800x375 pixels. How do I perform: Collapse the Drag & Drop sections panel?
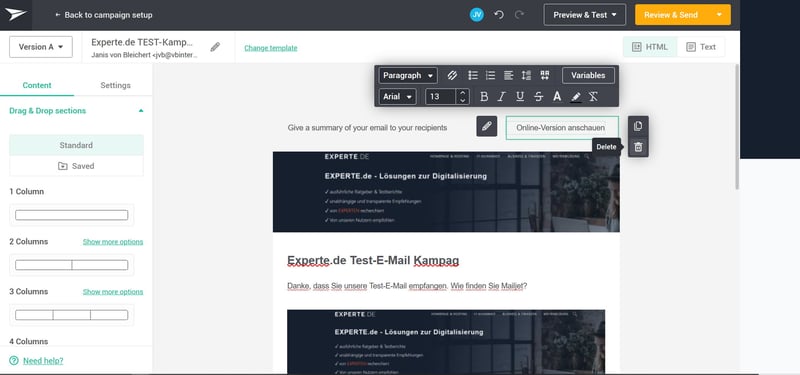click(141, 111)
